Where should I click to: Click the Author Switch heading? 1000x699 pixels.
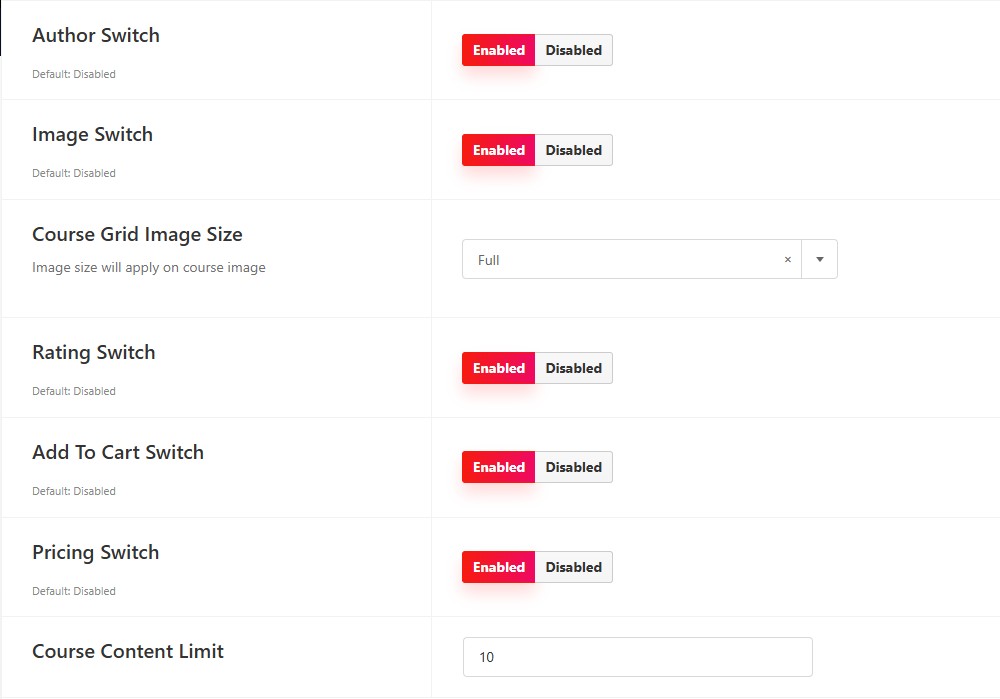click(96, 35)
